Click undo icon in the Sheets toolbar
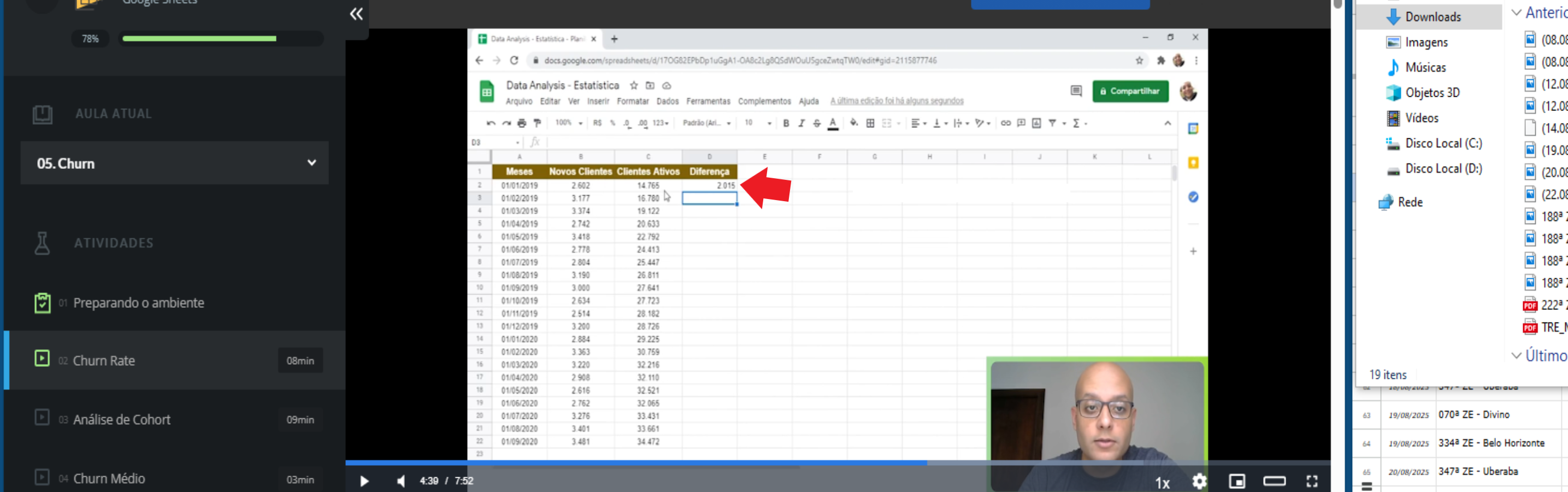The height and width of the screenshot is (492, 1568). pyautogui.click(x=491, y=124)
